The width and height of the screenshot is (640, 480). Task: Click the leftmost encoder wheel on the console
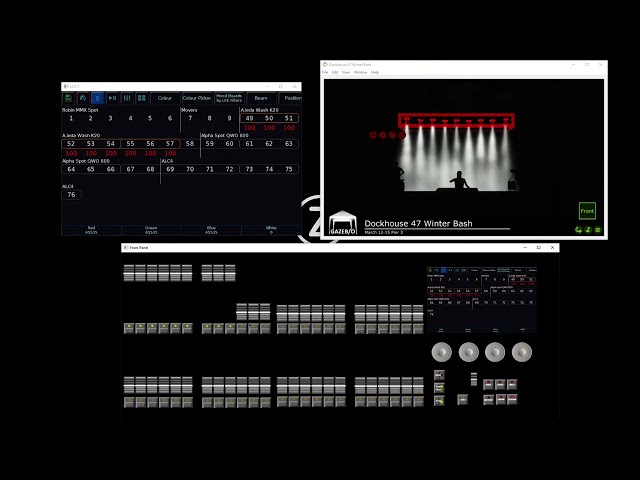tap(442, 351)
